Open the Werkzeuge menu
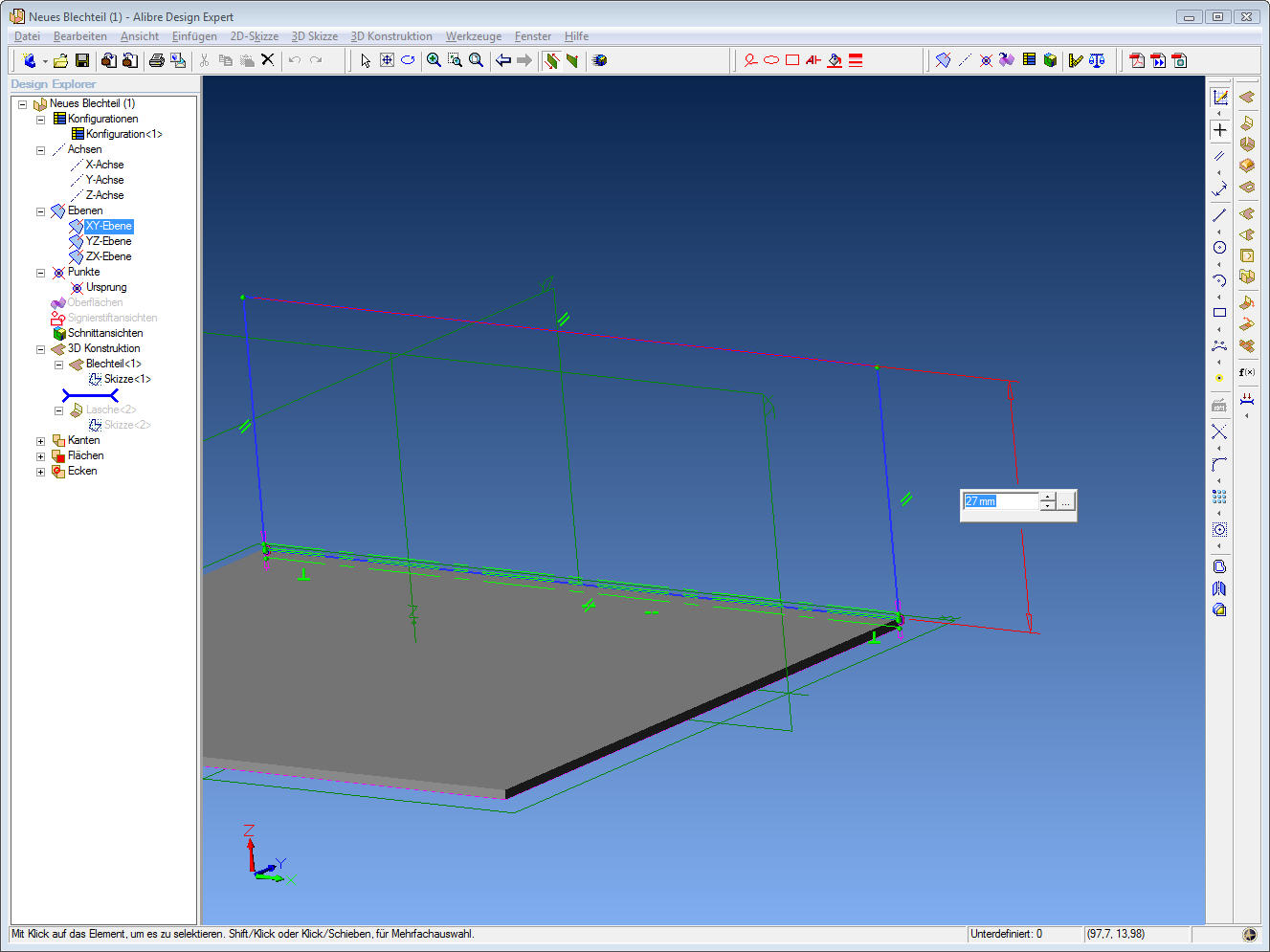This screenshot has height=952, width=1270. click(x=474, y=36)
